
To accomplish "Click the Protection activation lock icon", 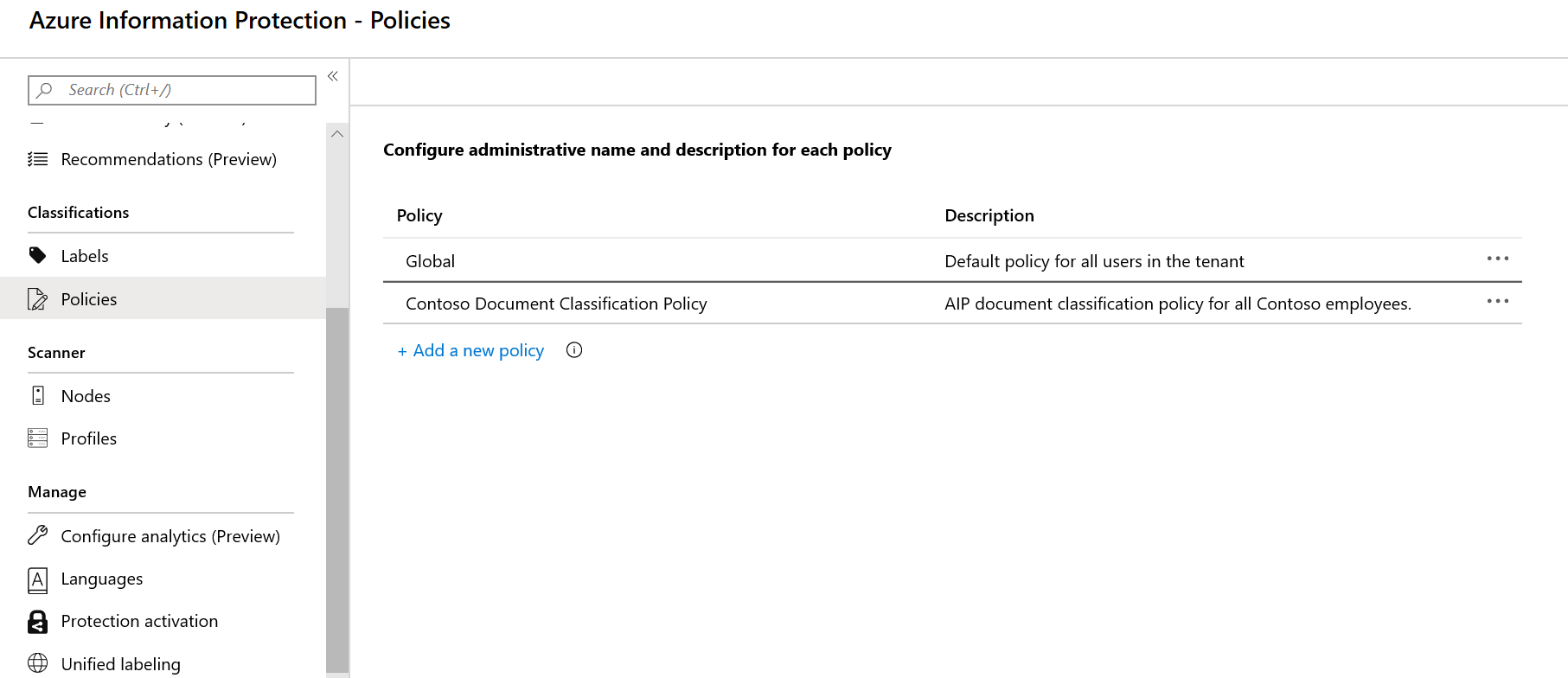I will point(37,621).
